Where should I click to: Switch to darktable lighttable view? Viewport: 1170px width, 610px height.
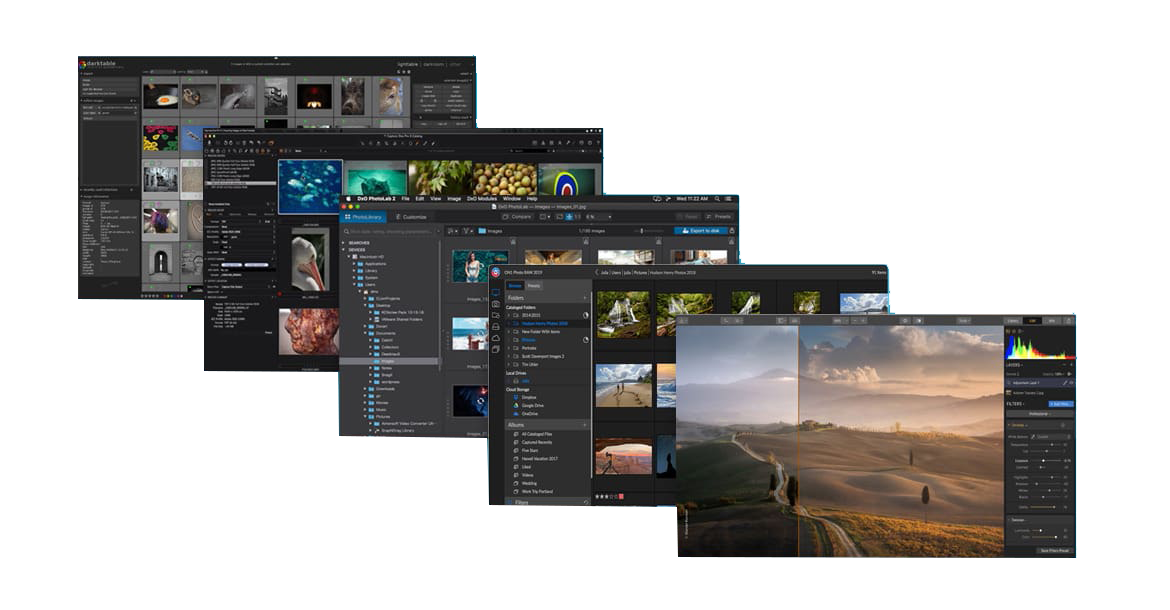(406, 64)
